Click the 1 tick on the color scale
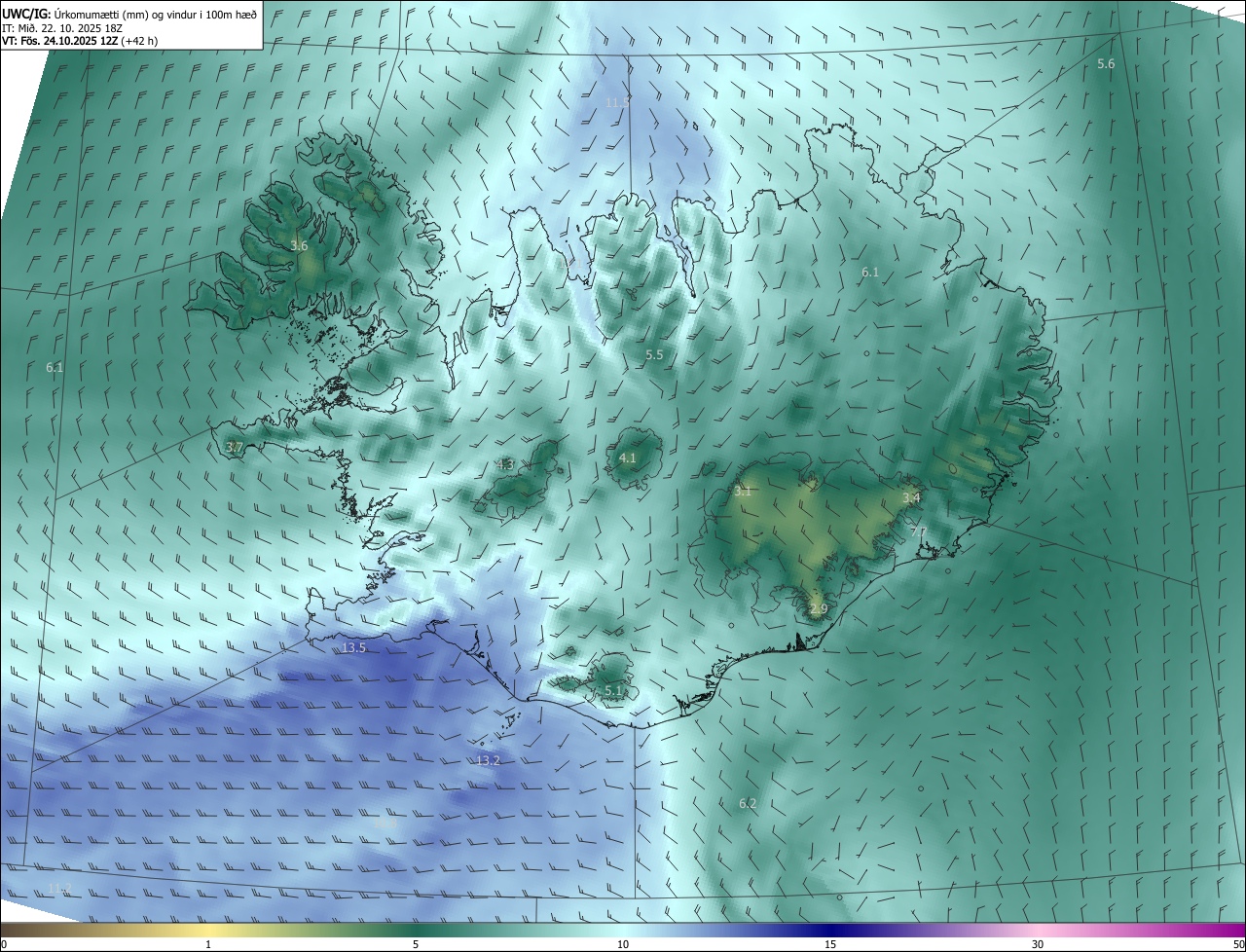Screen dimensions: 1246x952 tap(208, 944)
